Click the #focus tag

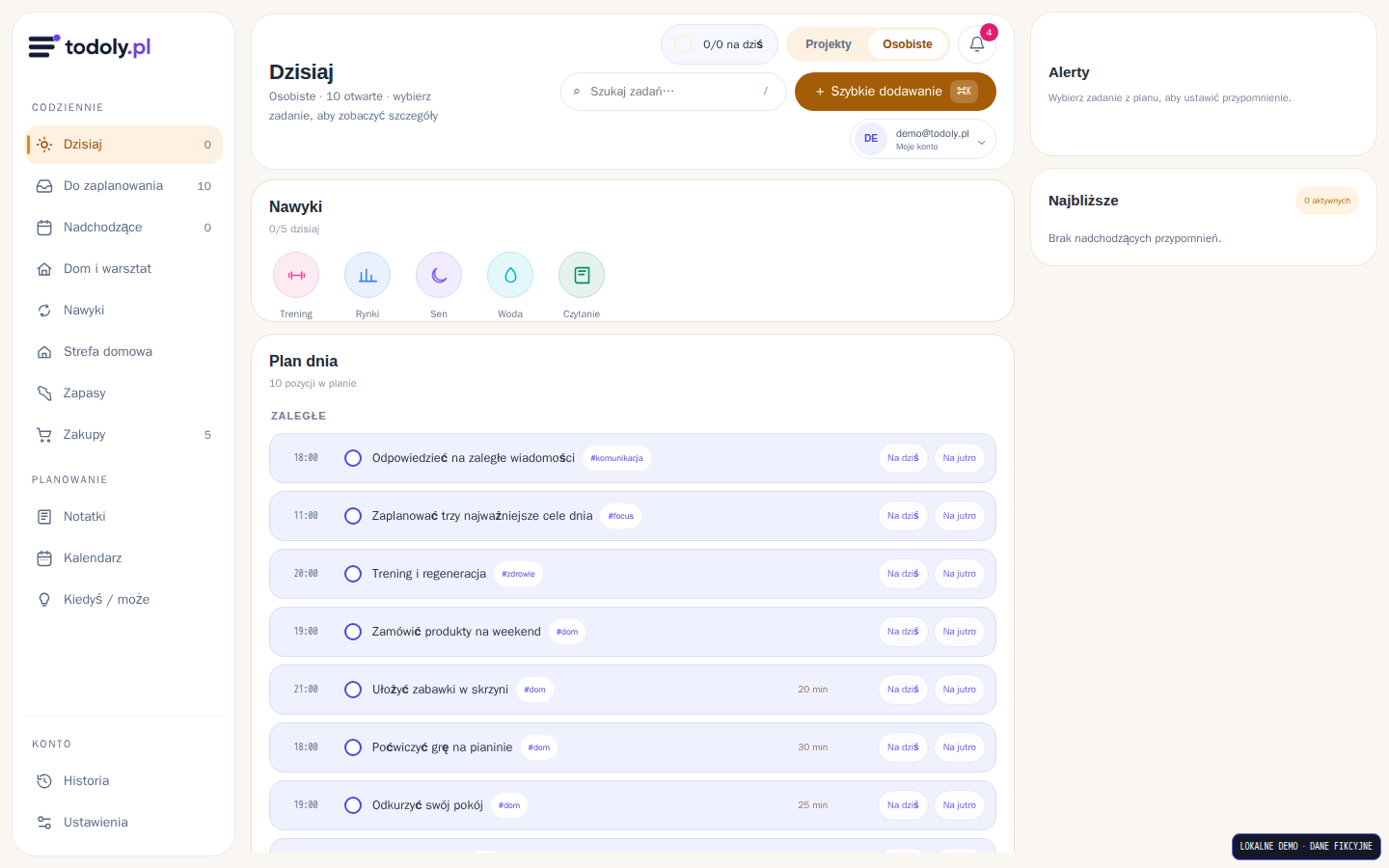coord(621,516)
